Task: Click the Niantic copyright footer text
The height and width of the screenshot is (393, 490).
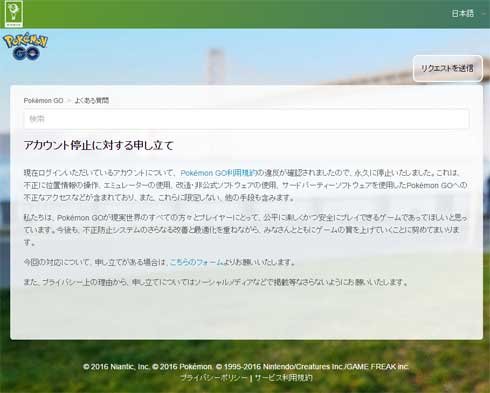Action: 245,367
